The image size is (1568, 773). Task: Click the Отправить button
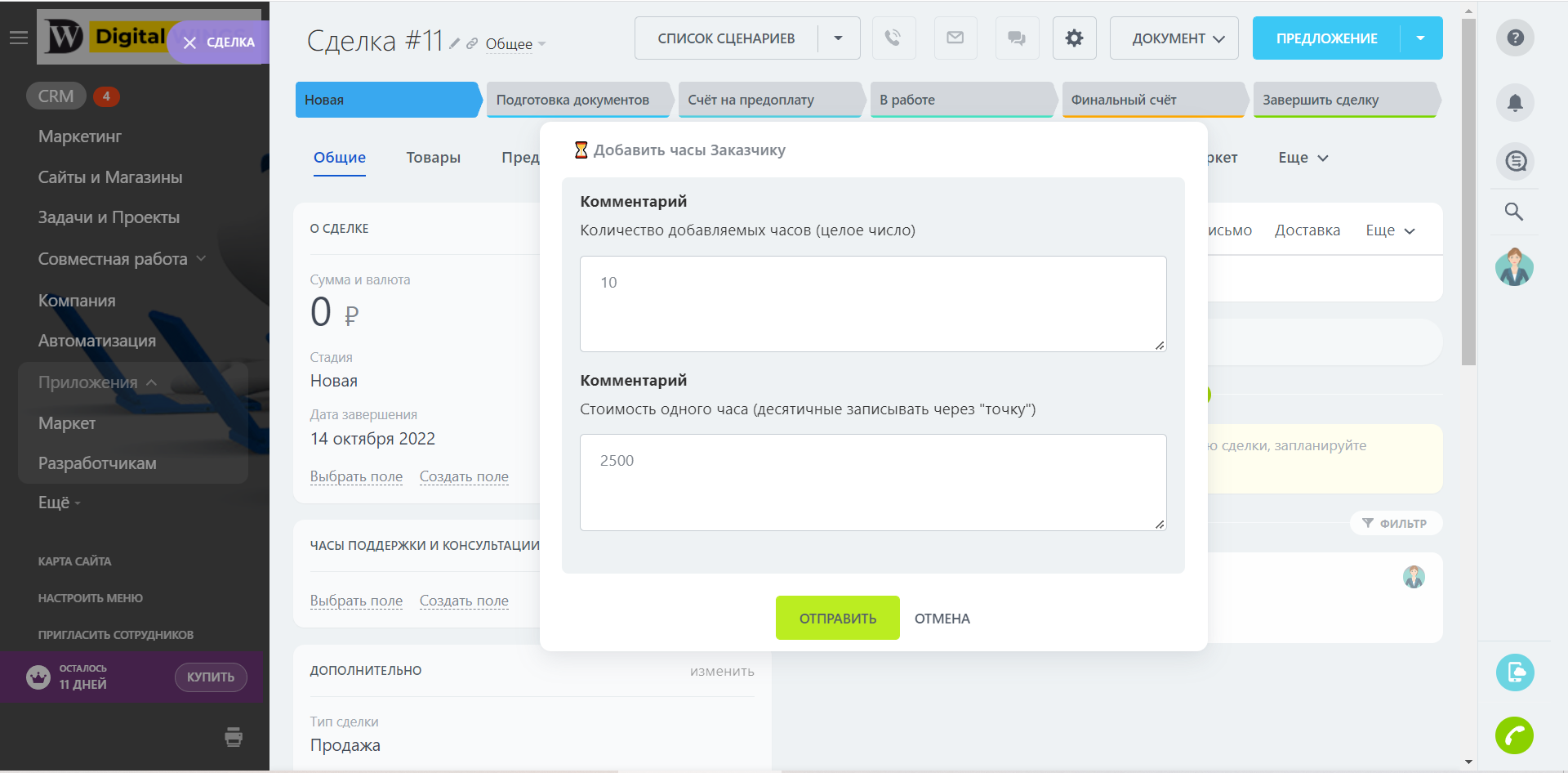pos(838,619)
